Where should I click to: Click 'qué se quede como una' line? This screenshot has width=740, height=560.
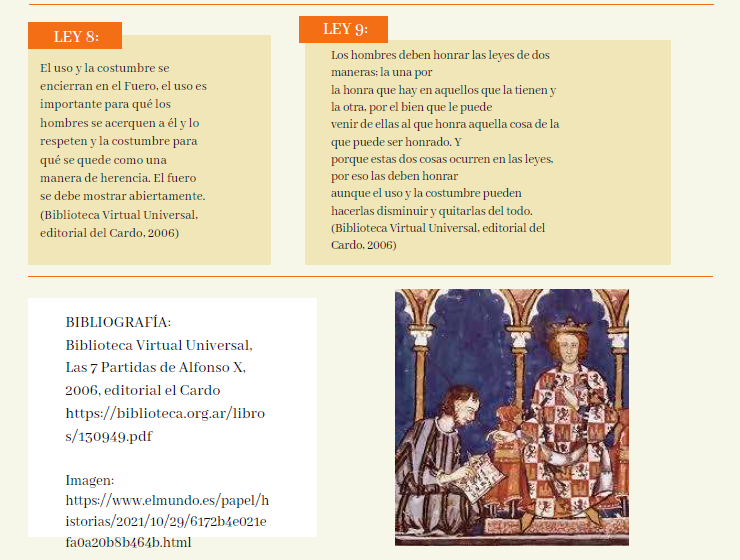point(103,160)
